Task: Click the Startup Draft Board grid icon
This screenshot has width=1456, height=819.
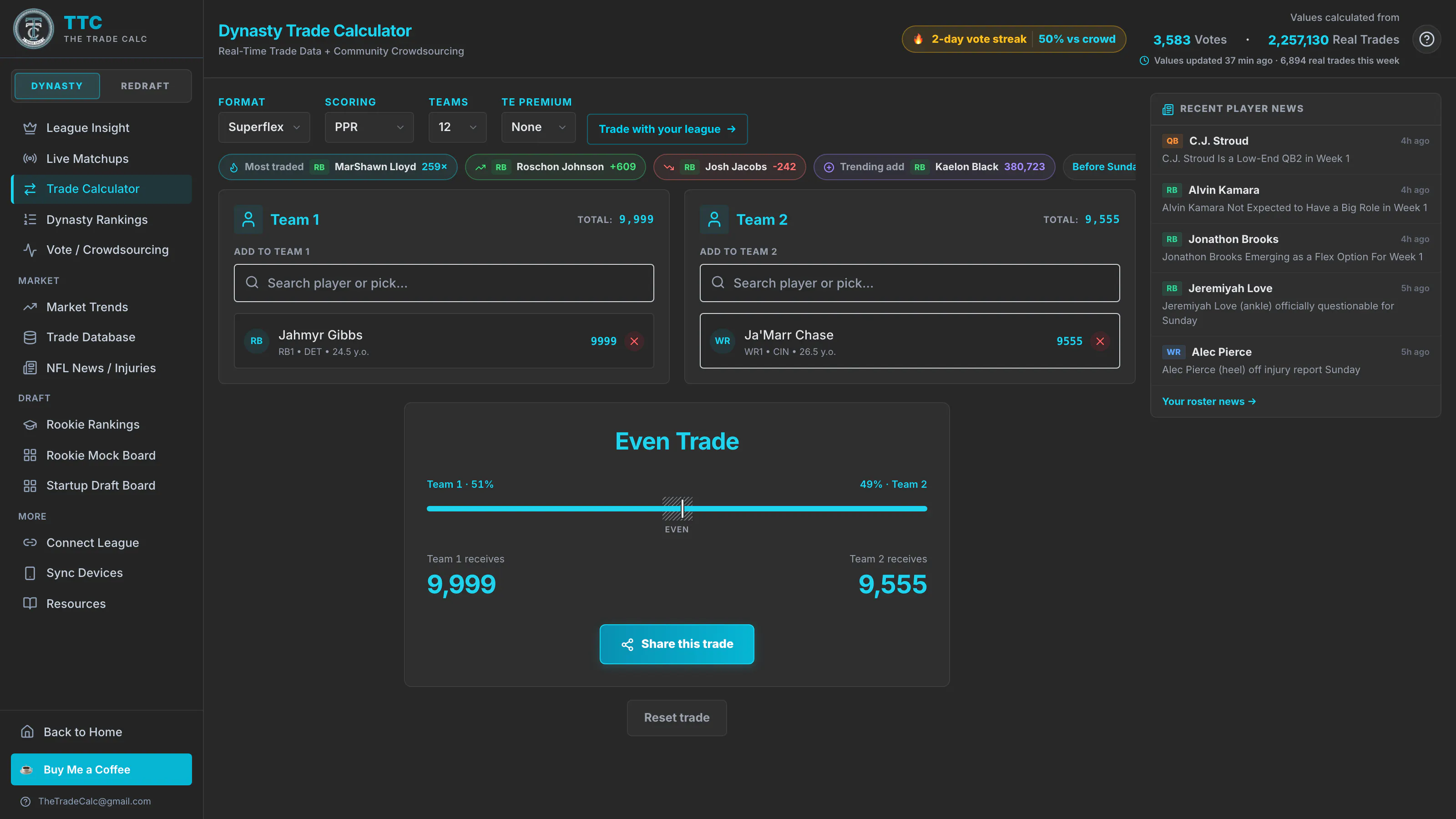Action: point(30,485)
